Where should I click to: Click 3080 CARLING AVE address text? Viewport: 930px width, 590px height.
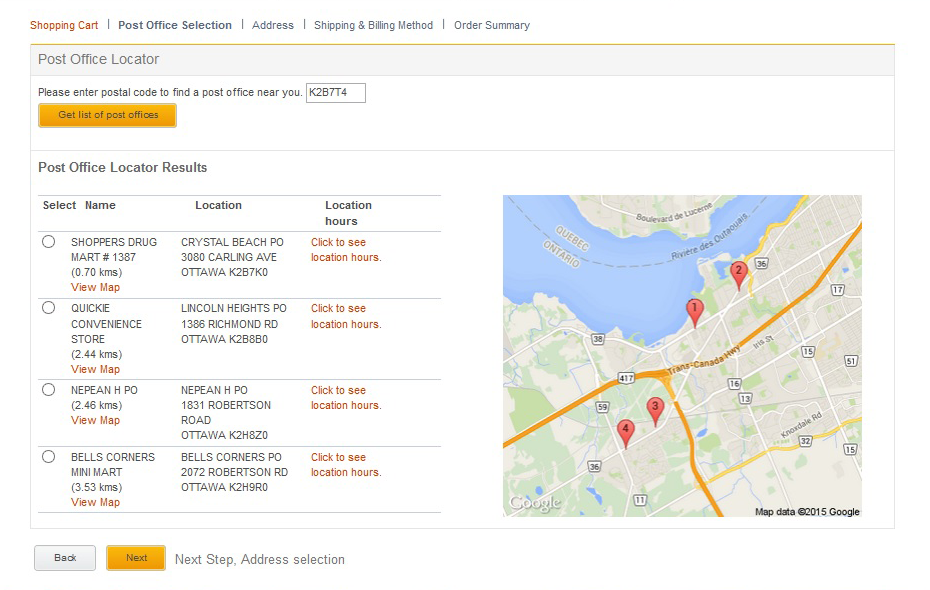click(229, 257)
